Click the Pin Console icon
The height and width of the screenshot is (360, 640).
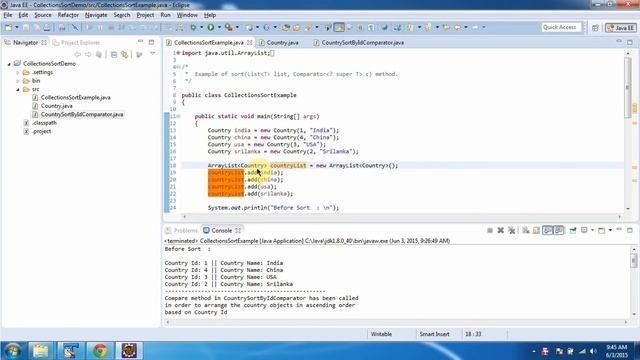click(x=573, y=231)
